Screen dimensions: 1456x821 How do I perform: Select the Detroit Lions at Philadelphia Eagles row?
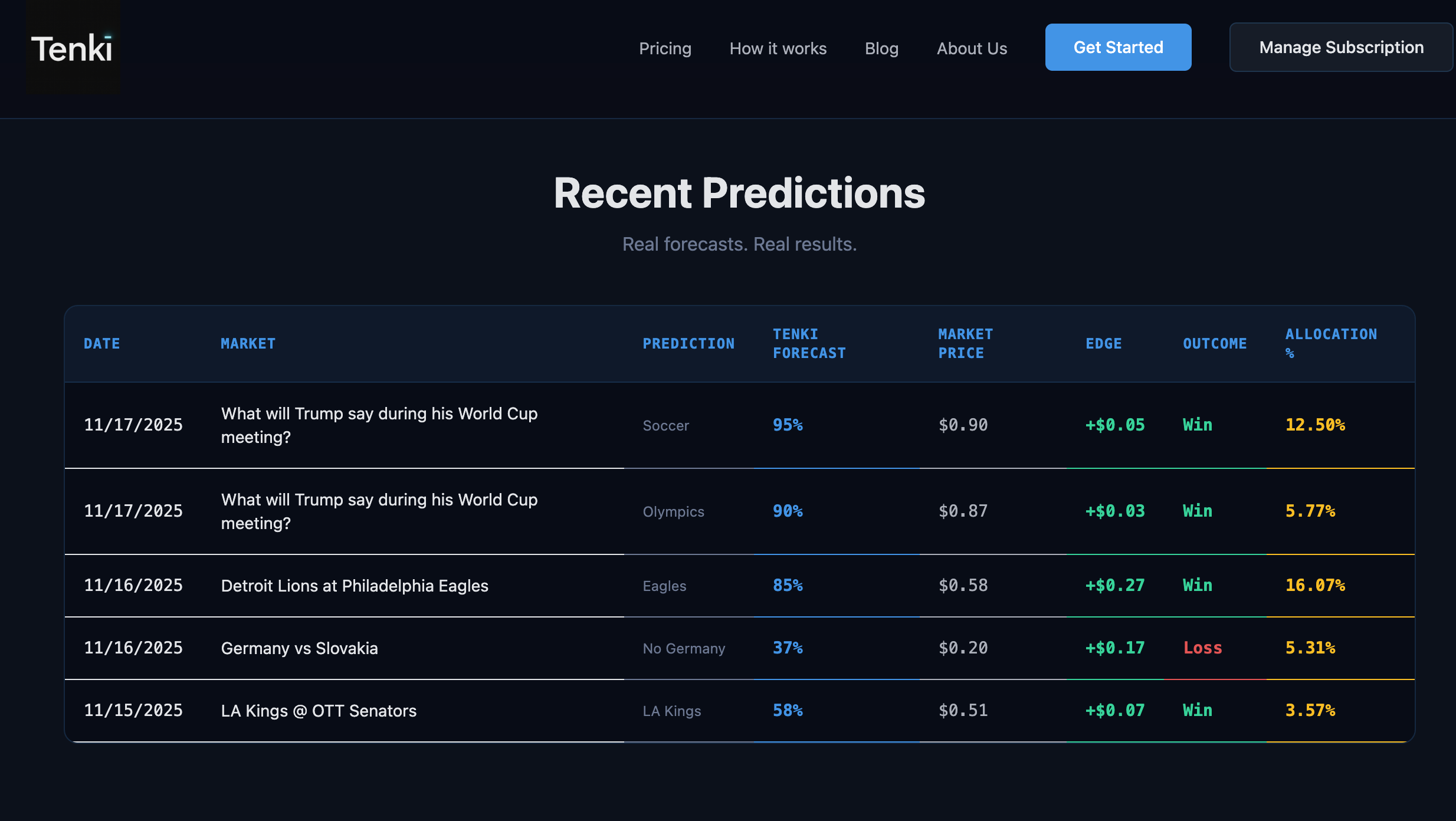tap(739, 586)
